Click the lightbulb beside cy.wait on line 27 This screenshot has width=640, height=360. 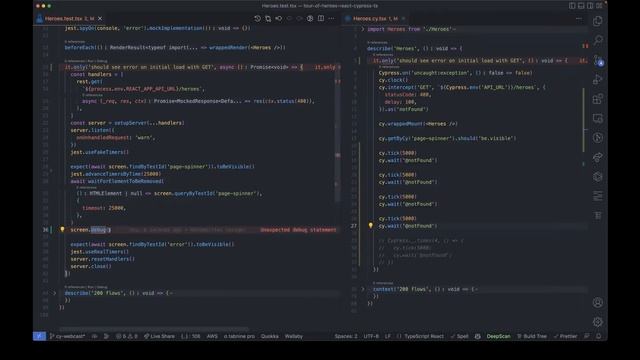coord(371,225)
